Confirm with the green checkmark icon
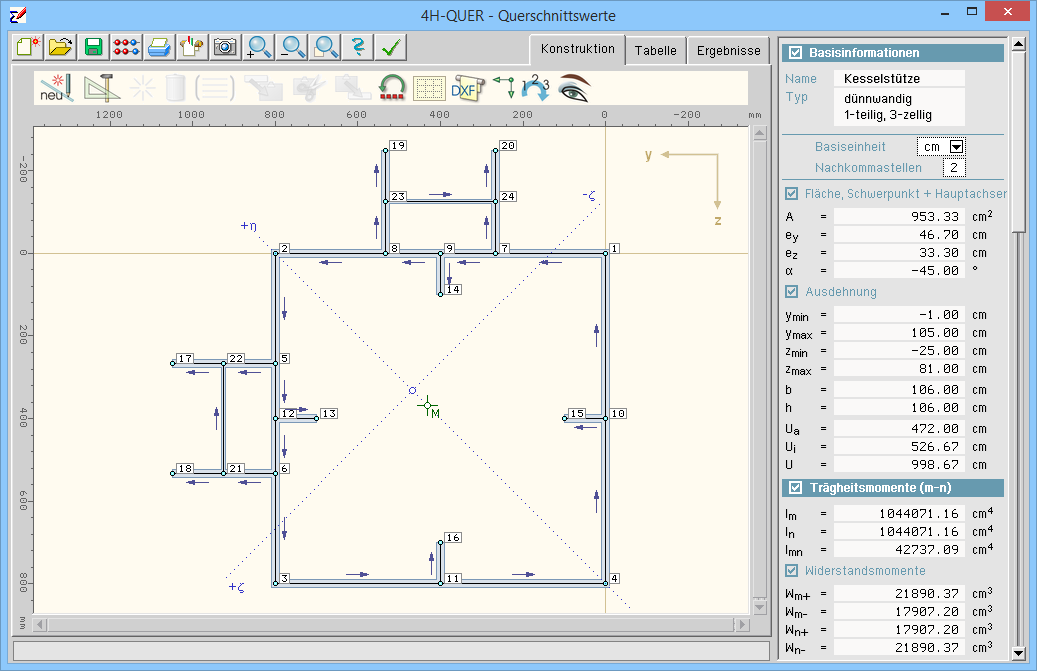 392,46
